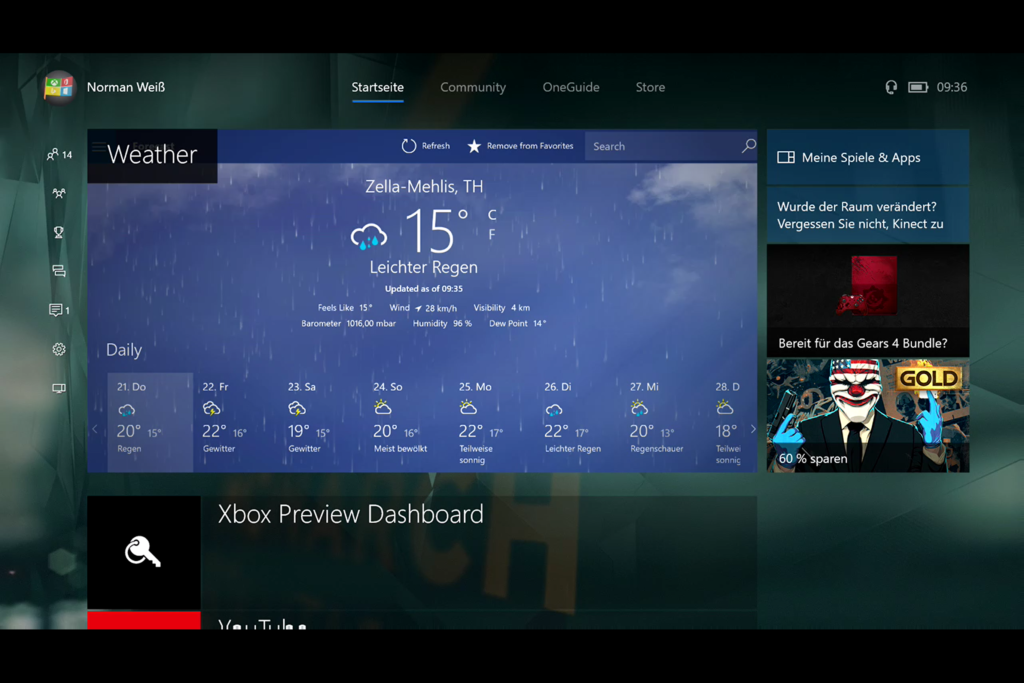Screen dimensions: 1024x683
Task: Select the Party icon in the sidebar
Action: click(57, 193)
